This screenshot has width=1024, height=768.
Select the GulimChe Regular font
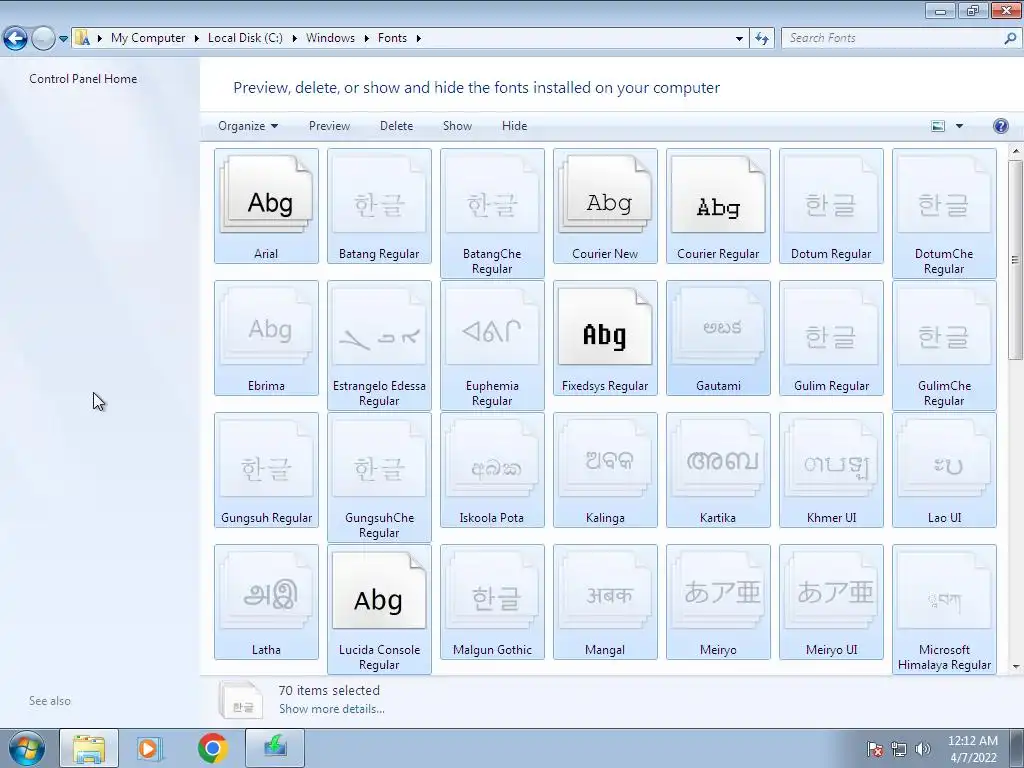click(x=944, y=345)
